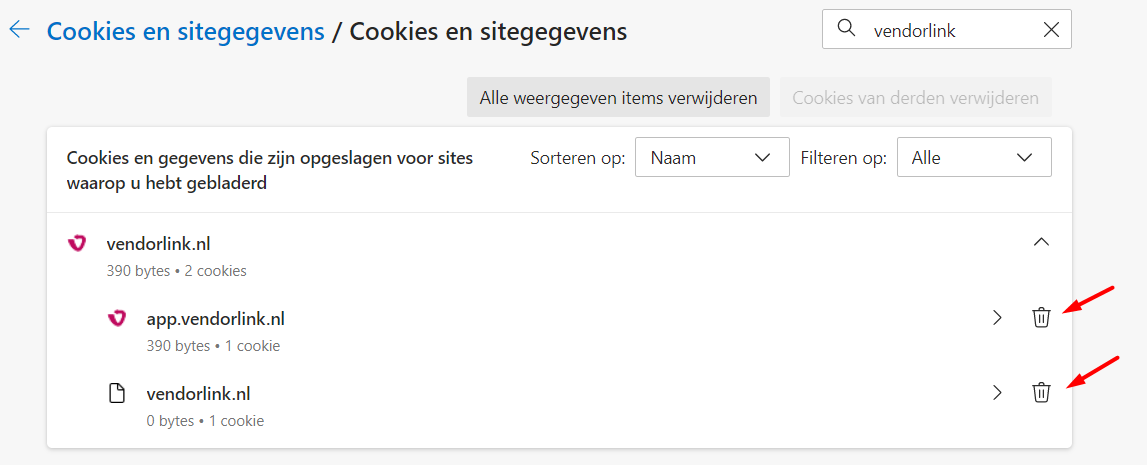Open vendorlink.nl cookie details via right chevron
The width and height of the screenshot is (1147, 465).
click(996, 393)
